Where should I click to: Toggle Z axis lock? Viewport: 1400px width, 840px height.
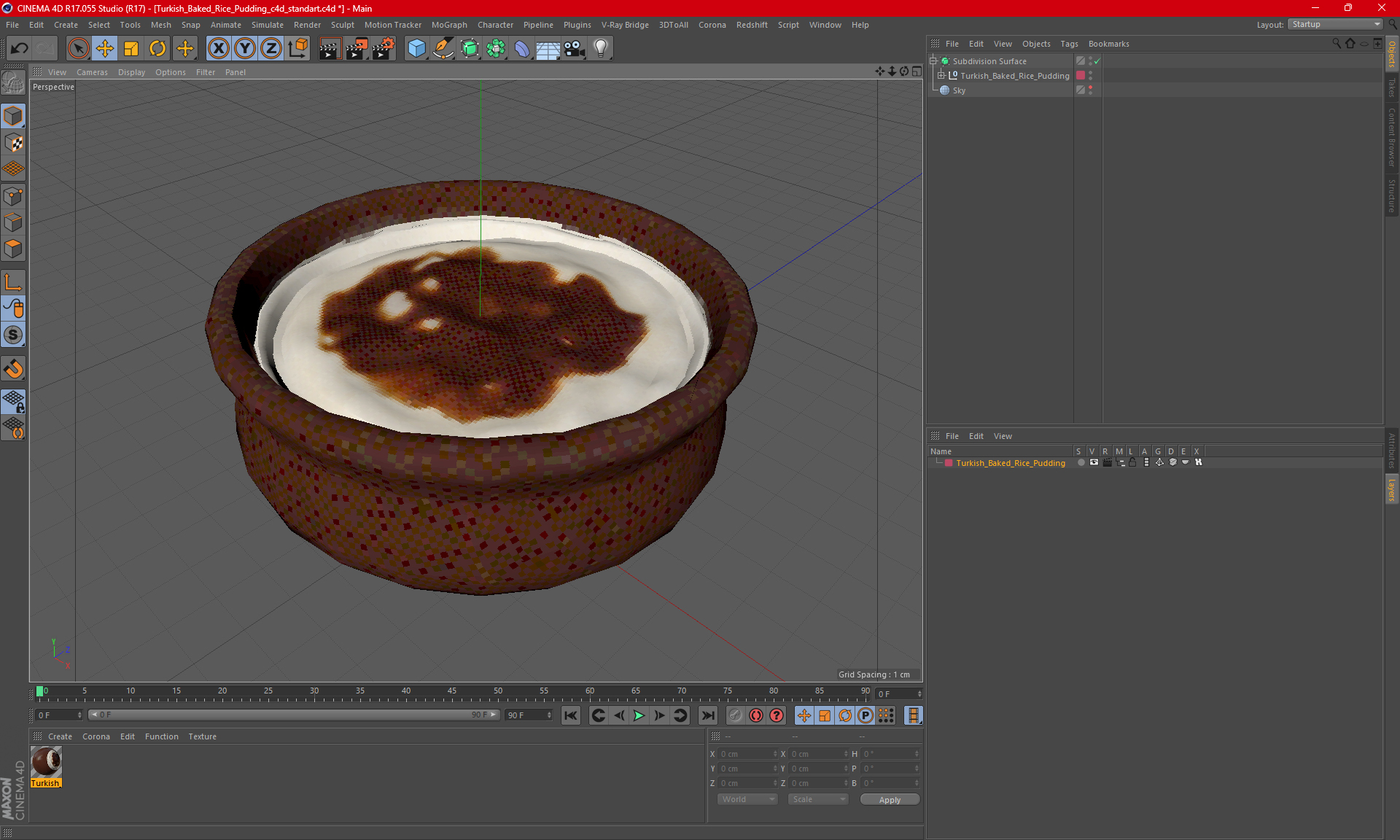(271, 49)
